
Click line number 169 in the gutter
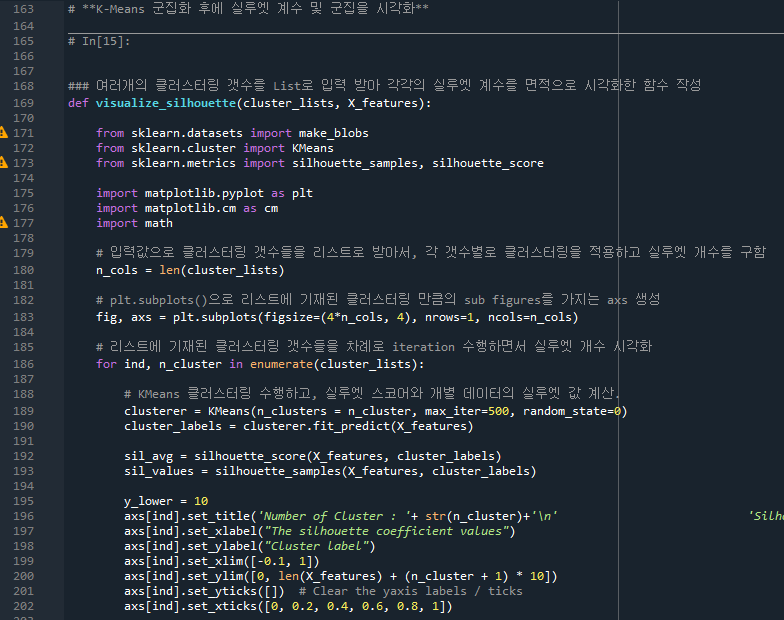point(24,103)
